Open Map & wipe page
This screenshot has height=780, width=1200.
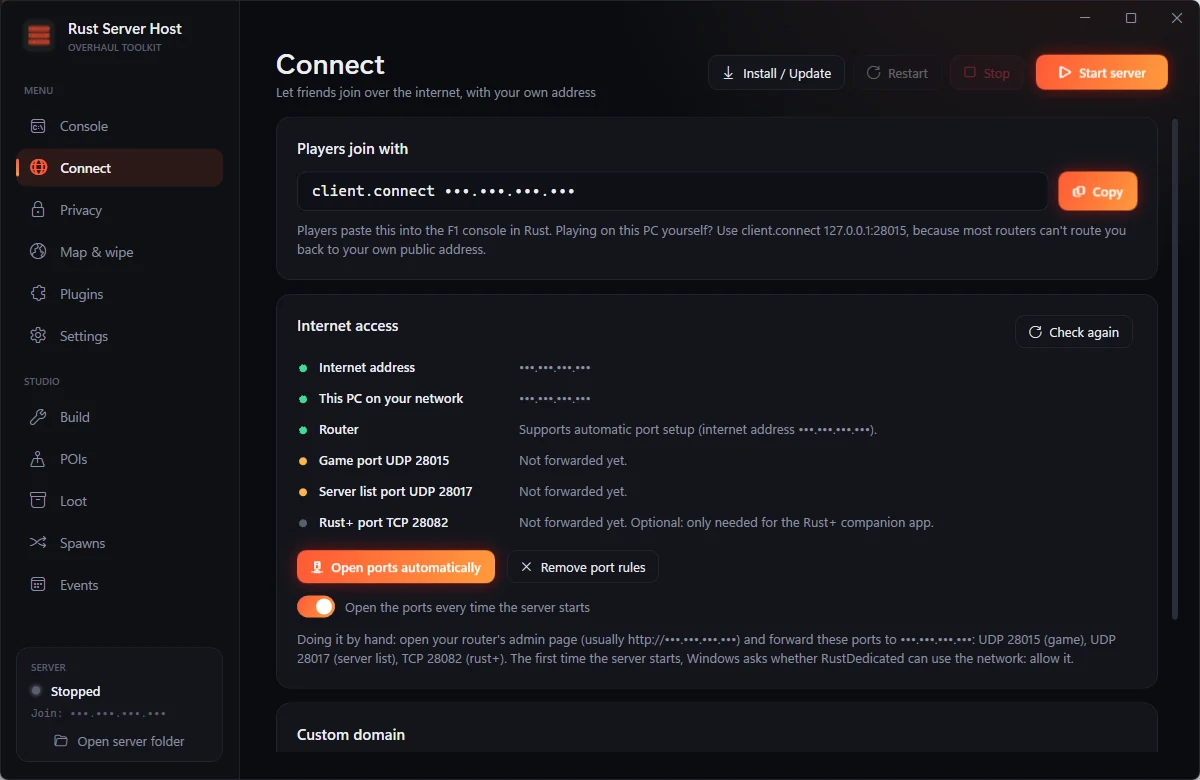tap(119, 252)
